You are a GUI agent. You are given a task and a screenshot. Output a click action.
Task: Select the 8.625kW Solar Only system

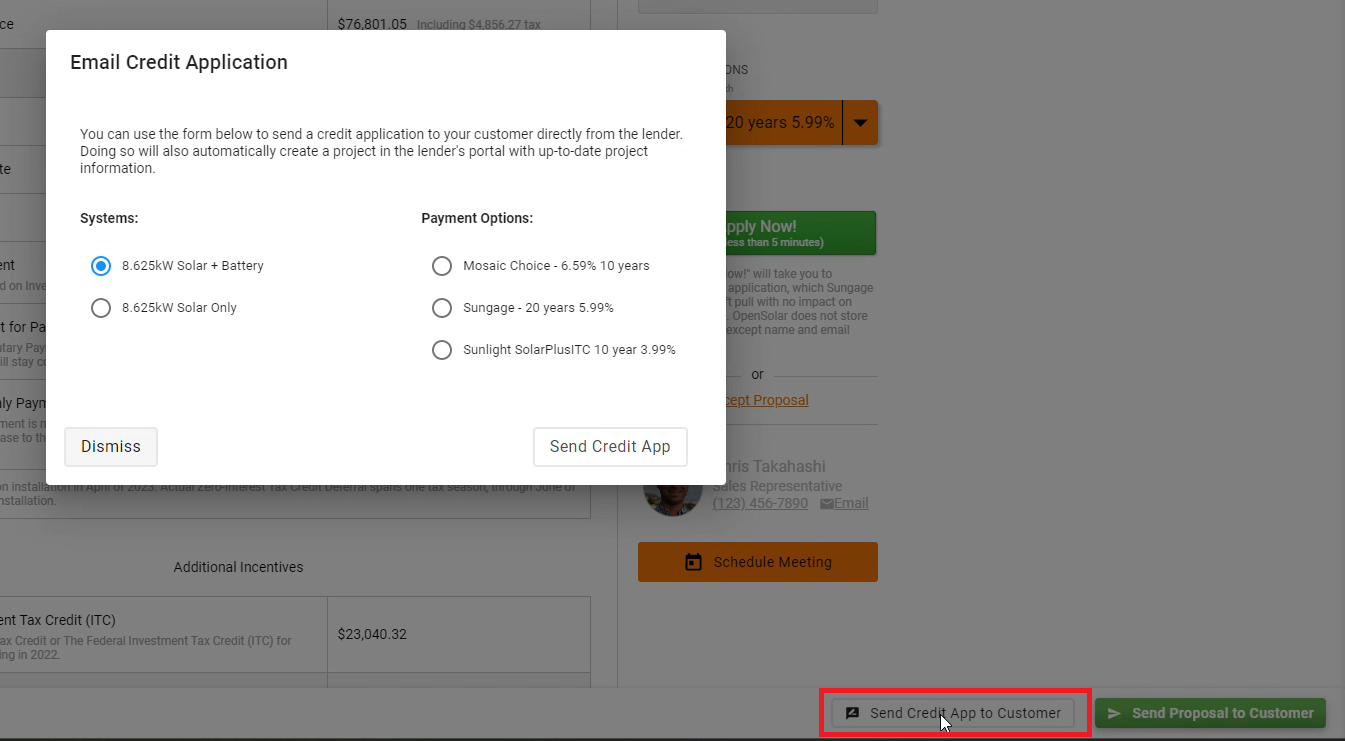pyautogui.click(x=100, y=308)
